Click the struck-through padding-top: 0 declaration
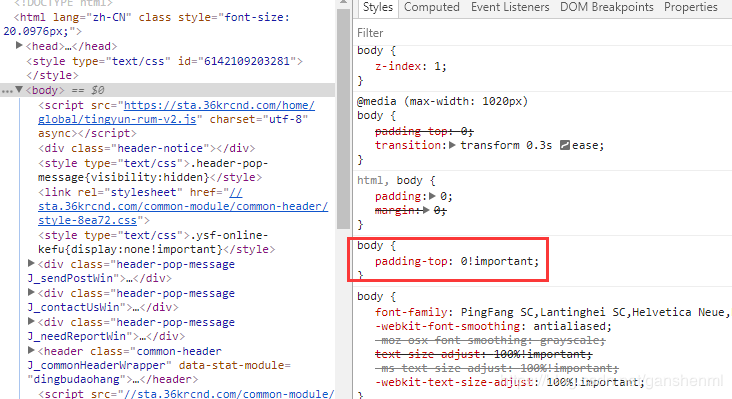This screenshot has height=399, width=732. [x=424, y=131]
